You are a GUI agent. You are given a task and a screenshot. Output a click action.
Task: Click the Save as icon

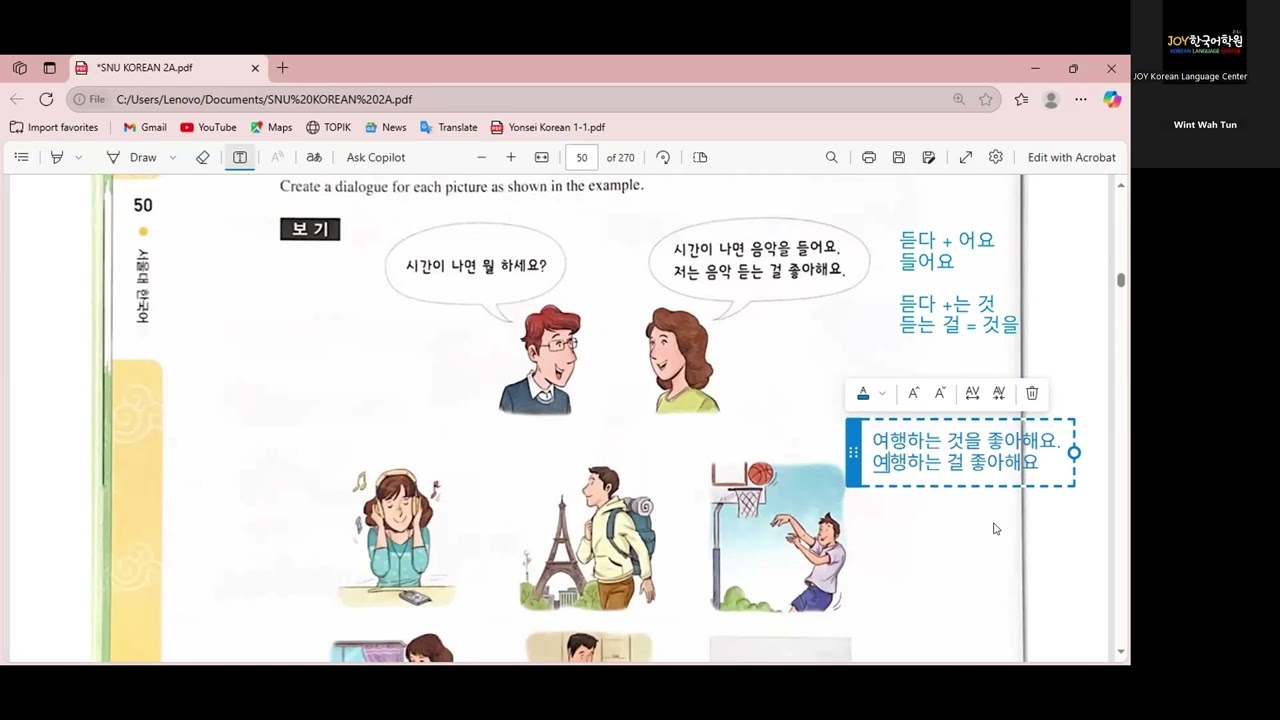pyautogui.click(x=929, y=157)
